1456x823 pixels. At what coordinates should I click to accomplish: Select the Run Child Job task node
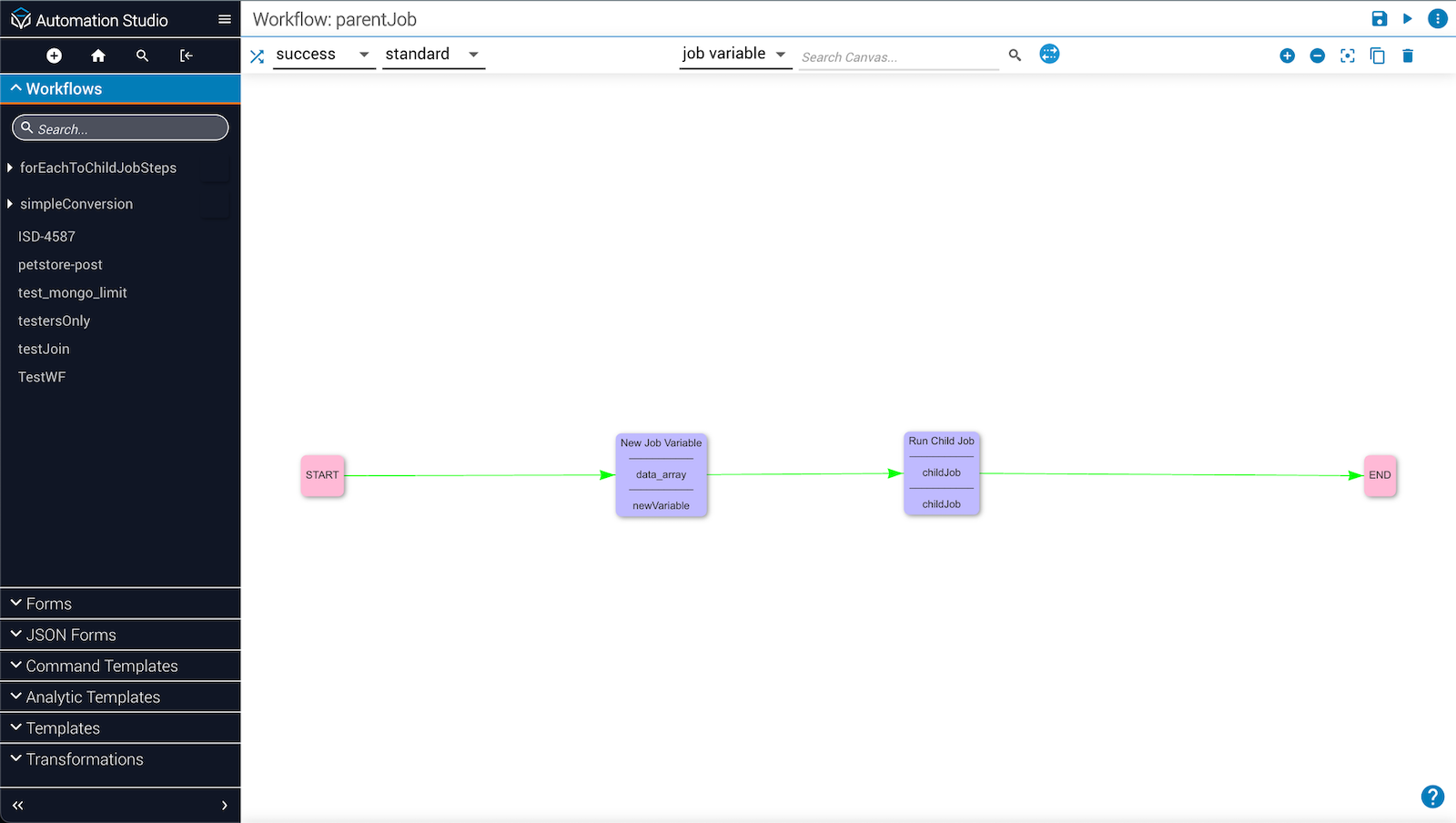941,472
